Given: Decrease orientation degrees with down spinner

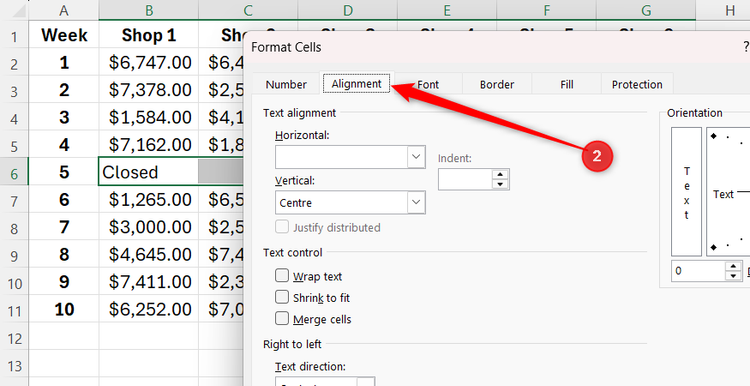Looking at the screenshot, I should point(733,276).
